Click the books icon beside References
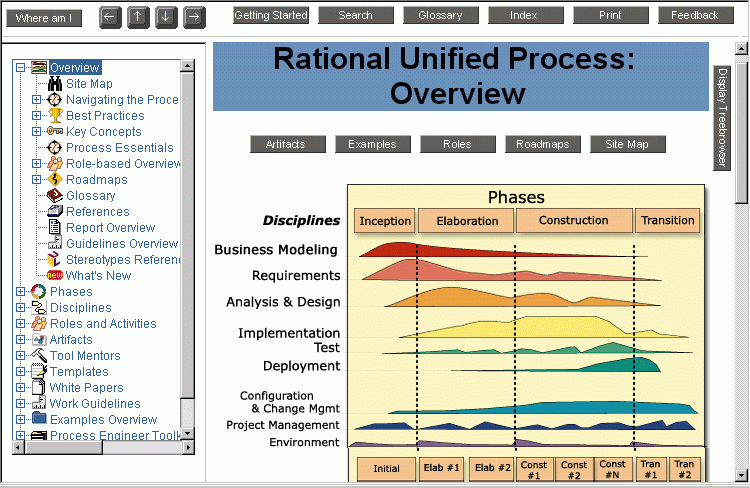750x488 pixels. click(55, 211)
